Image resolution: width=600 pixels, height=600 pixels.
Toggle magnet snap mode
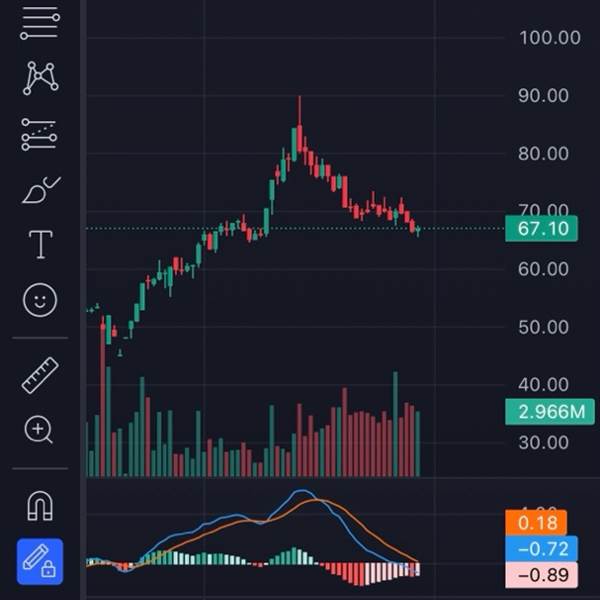pyautogui.click(x=40, y=505)
